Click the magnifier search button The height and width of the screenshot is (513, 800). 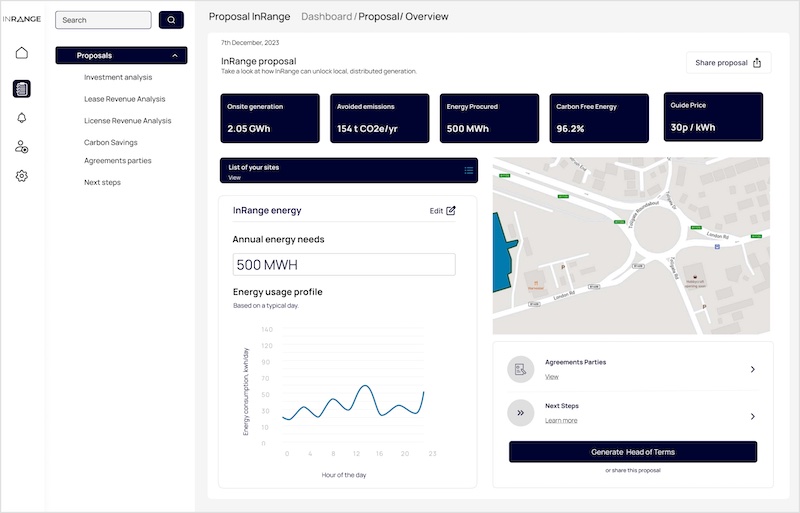coord(171,20)
